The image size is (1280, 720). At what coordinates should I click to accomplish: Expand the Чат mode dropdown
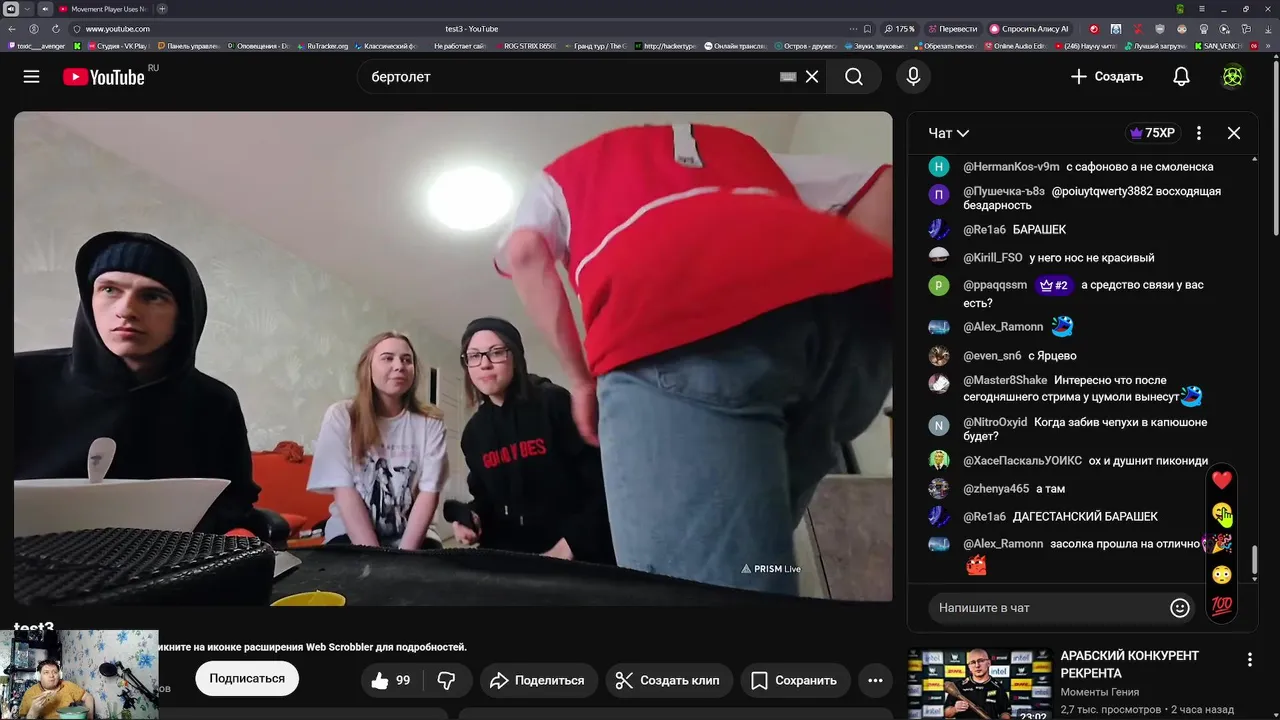(x=948, y=133)
